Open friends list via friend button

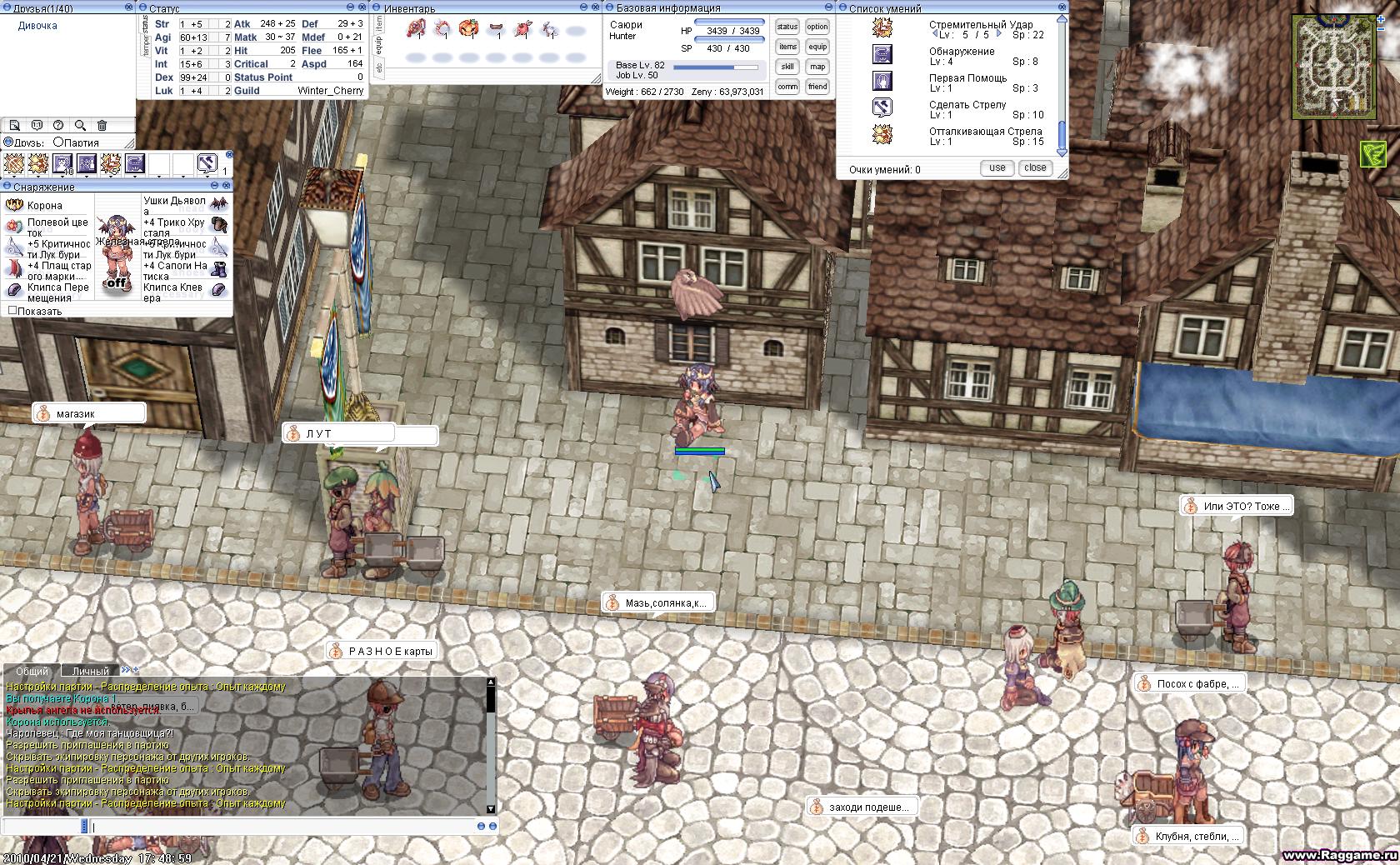(817, 87)
